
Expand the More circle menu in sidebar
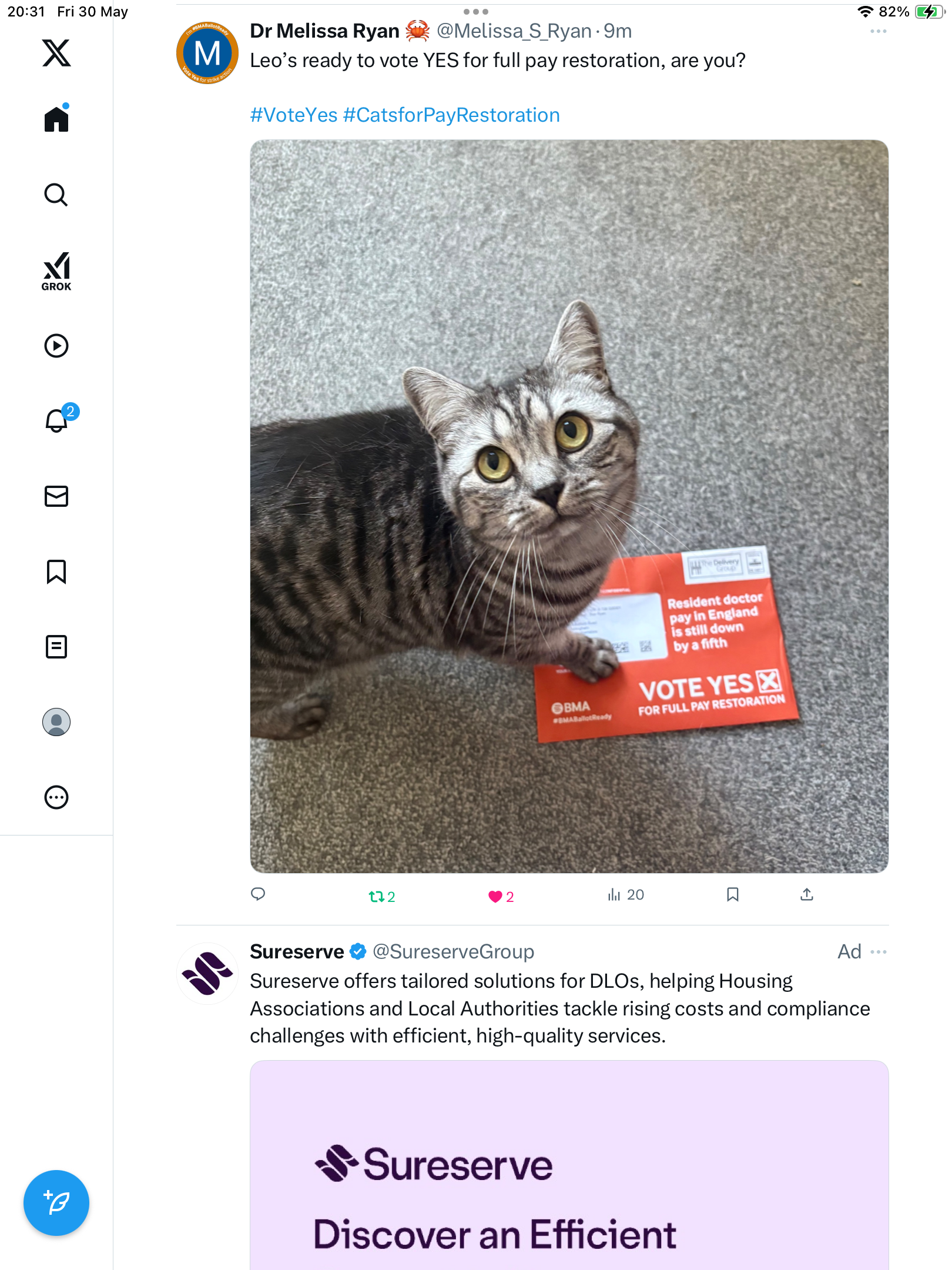56,797
